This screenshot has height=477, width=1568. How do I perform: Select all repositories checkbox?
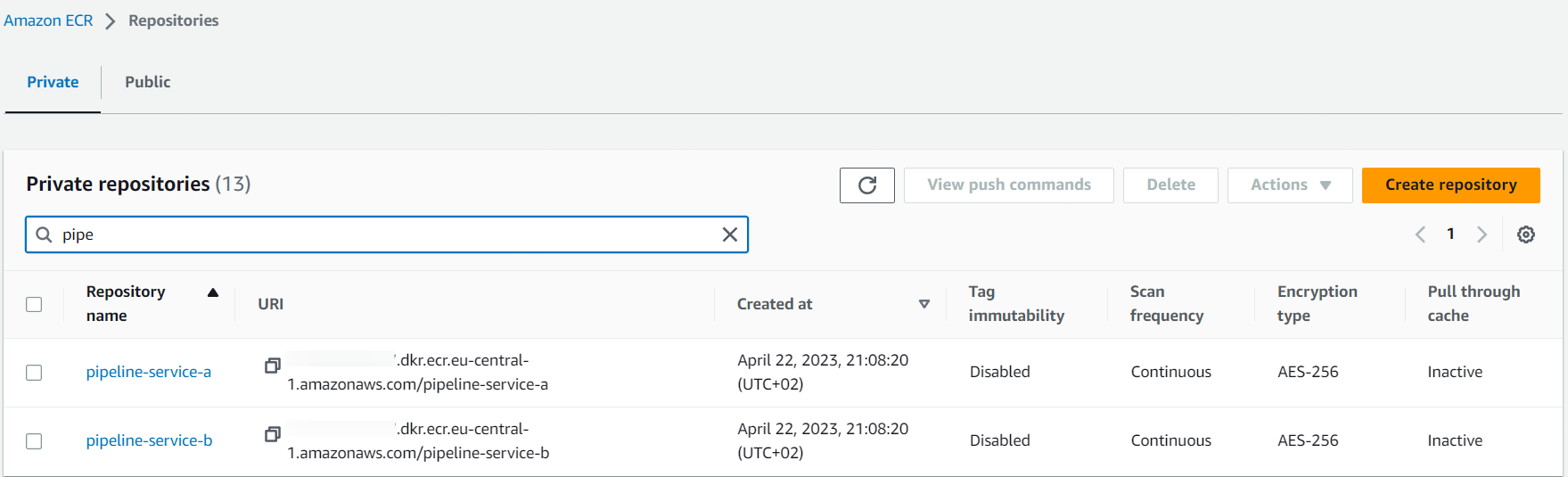[34, 304]
